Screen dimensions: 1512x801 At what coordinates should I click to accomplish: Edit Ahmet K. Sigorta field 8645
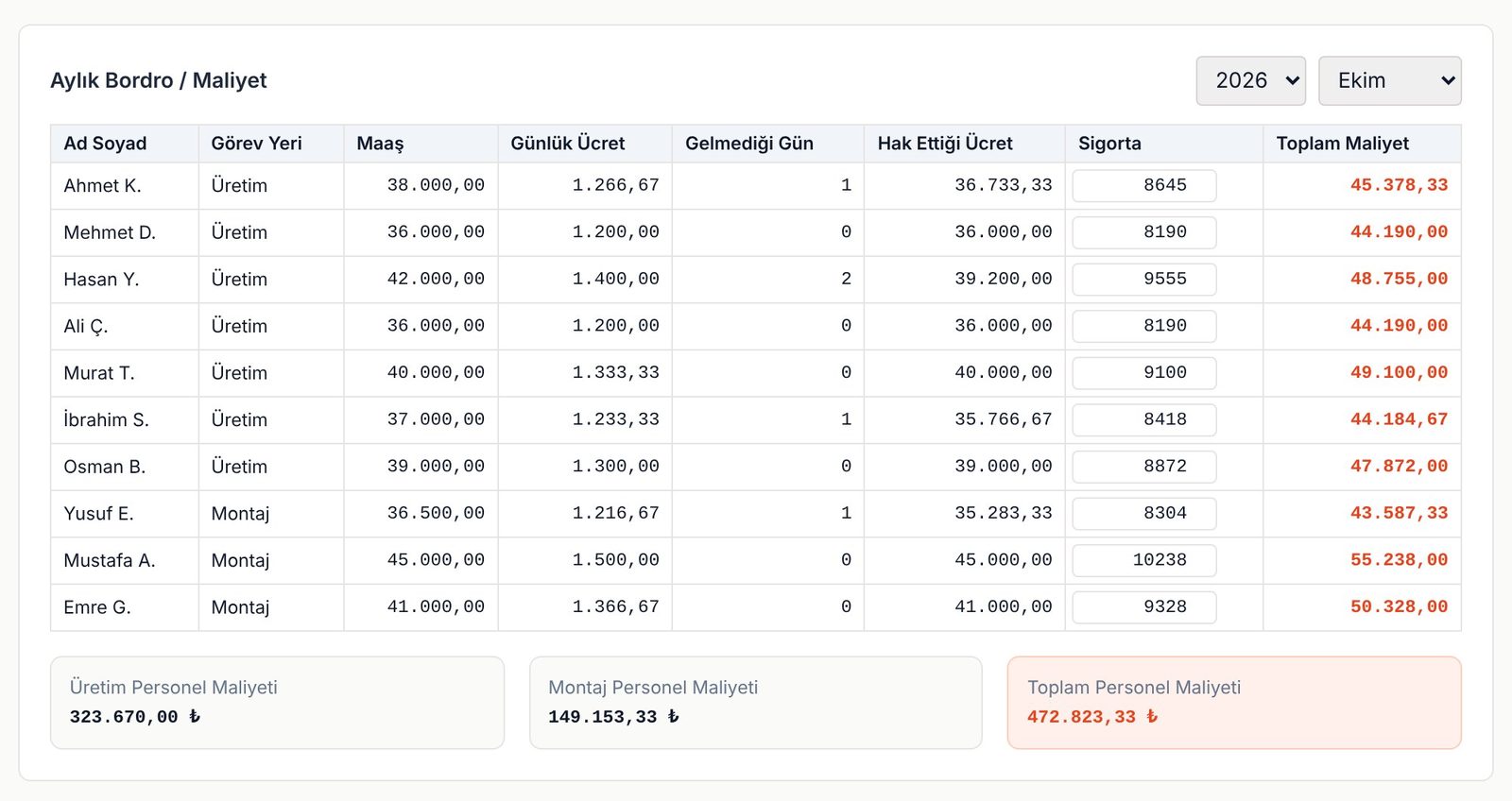coord(1144,185)
